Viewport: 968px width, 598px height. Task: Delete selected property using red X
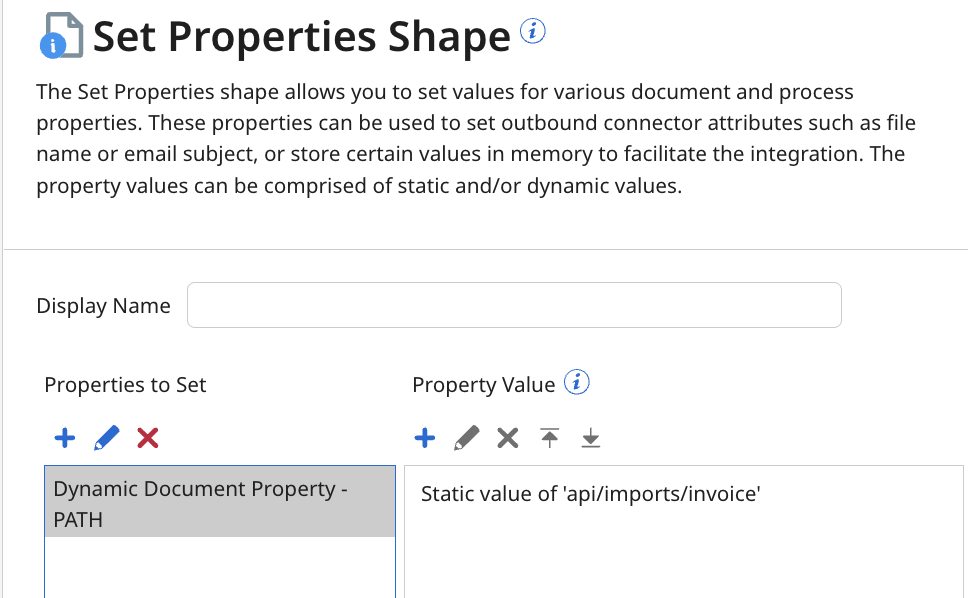tap(148, 437)
